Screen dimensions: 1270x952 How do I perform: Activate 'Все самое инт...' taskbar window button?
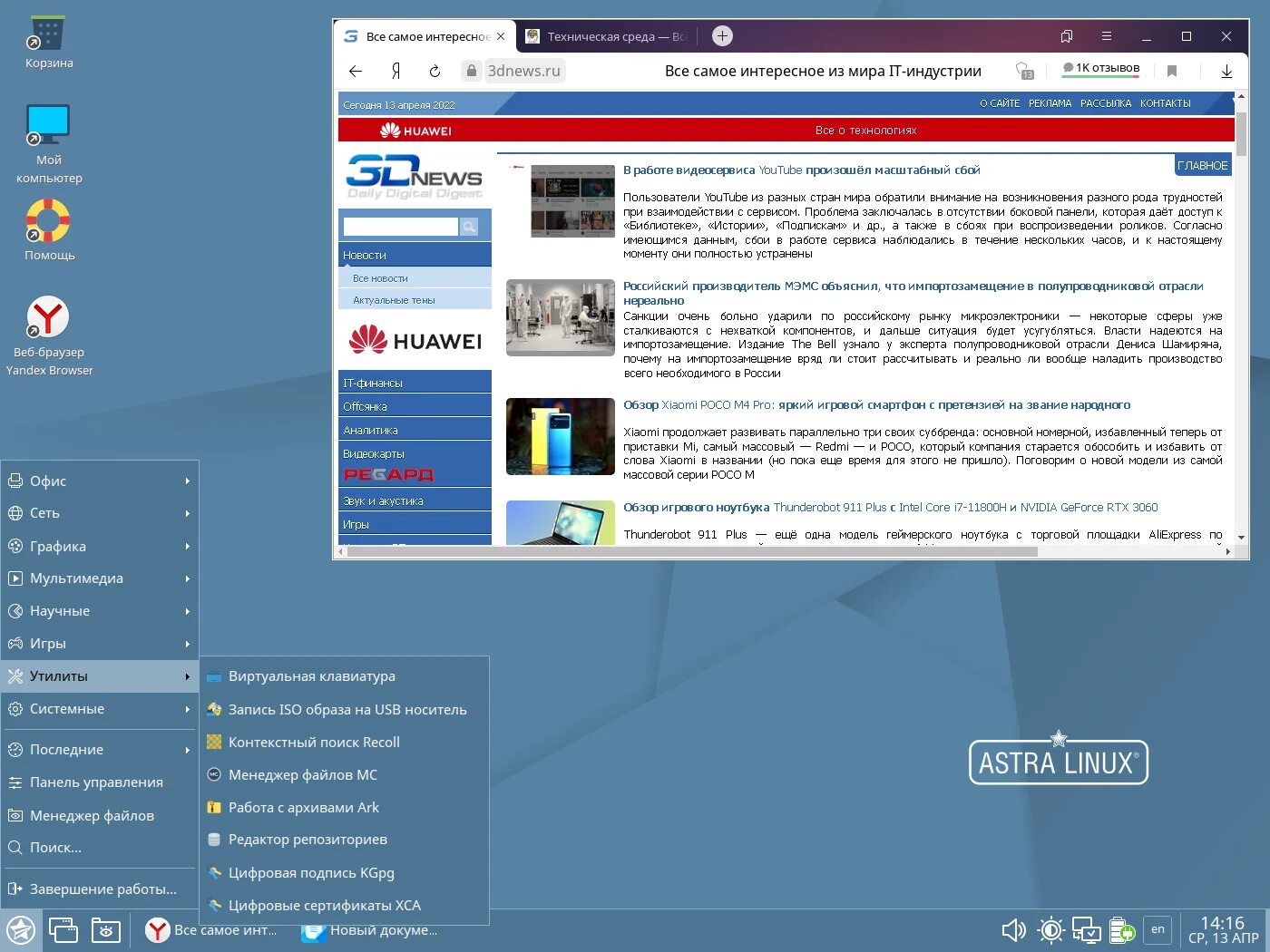212,930
